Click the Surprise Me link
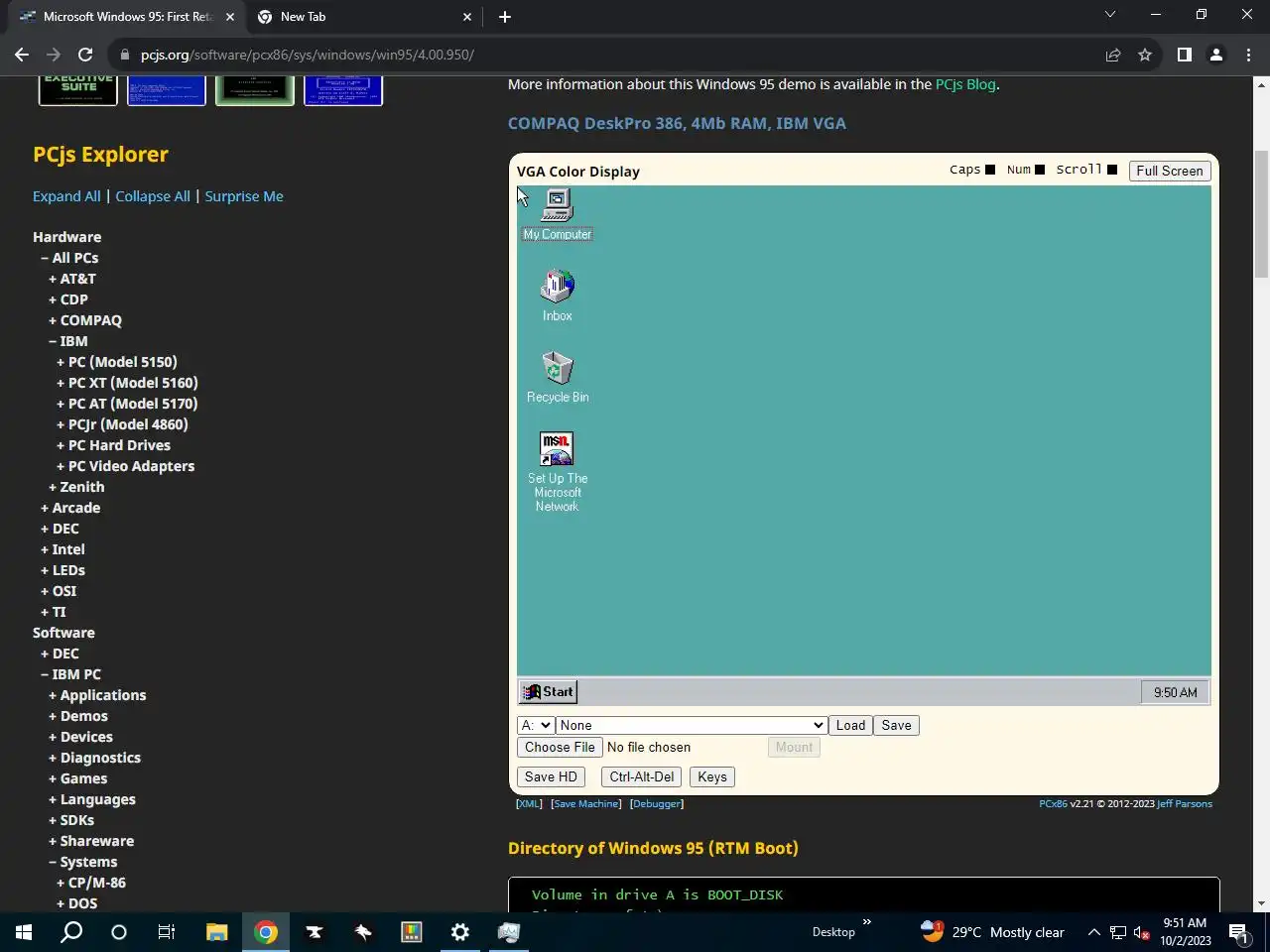This screenshot has height=952, width=1270. coord(244,196)
